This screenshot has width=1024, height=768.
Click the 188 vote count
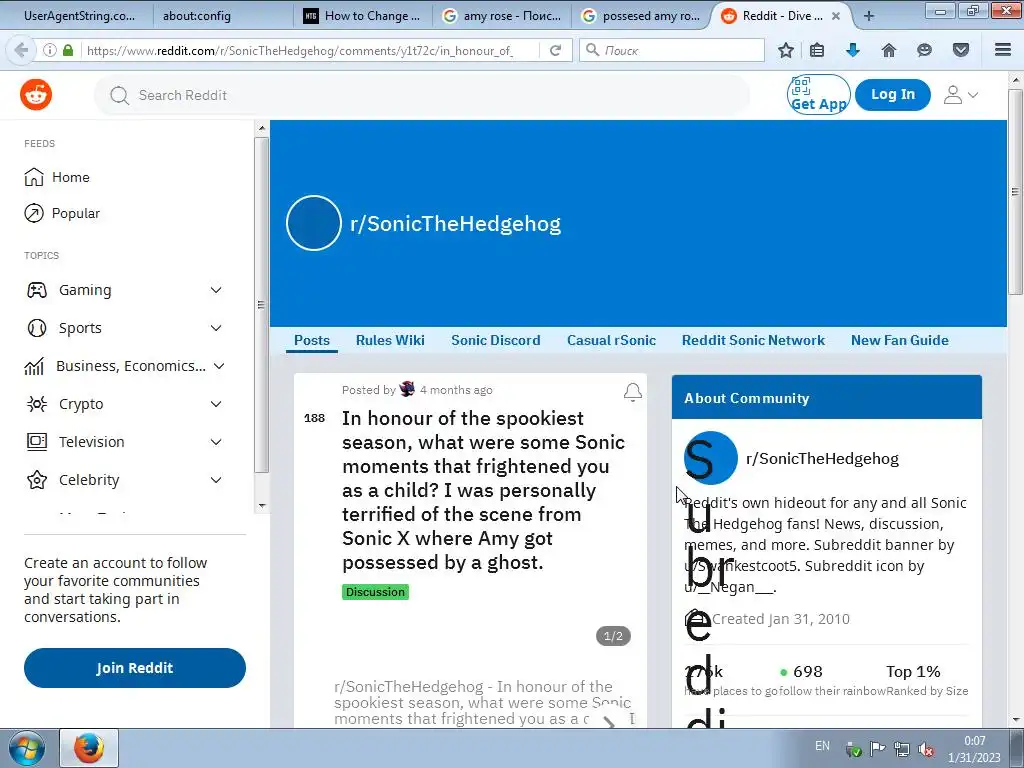click(314, 418)
